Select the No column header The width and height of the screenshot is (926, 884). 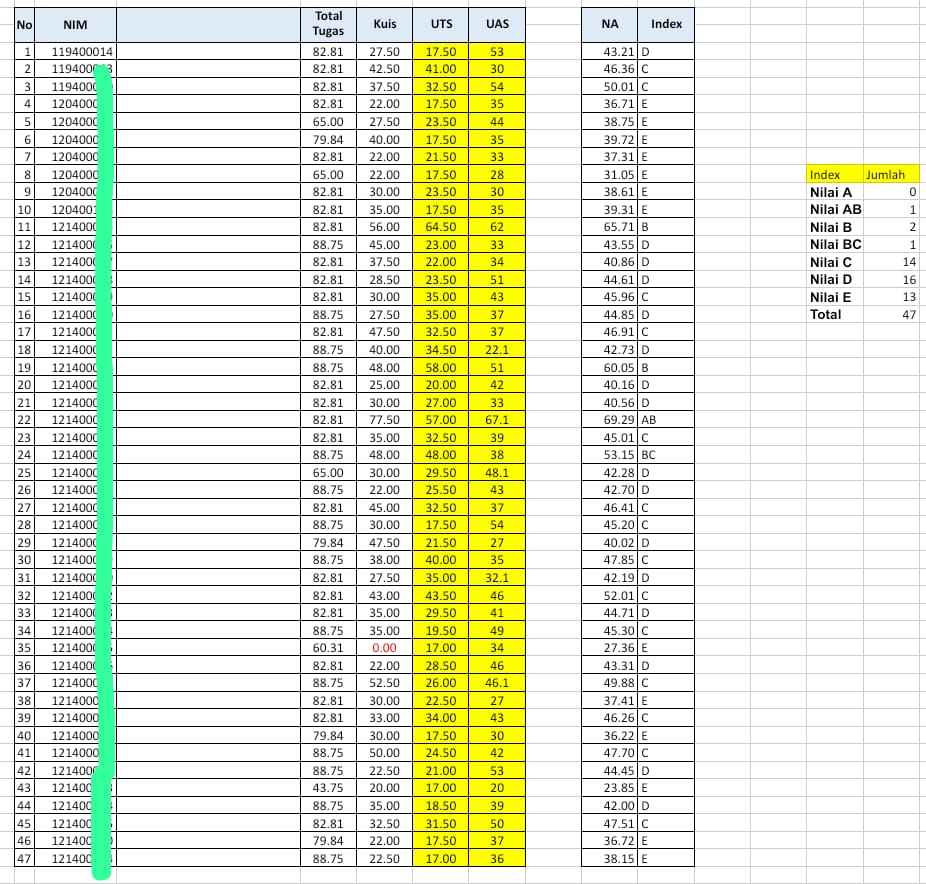click(24, 25)
